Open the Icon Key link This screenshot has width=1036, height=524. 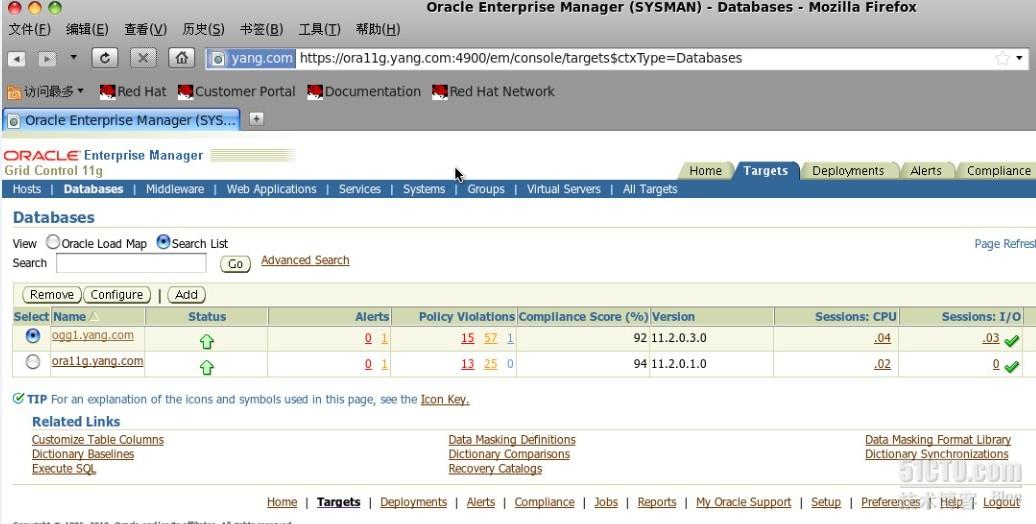pos(445,399)
